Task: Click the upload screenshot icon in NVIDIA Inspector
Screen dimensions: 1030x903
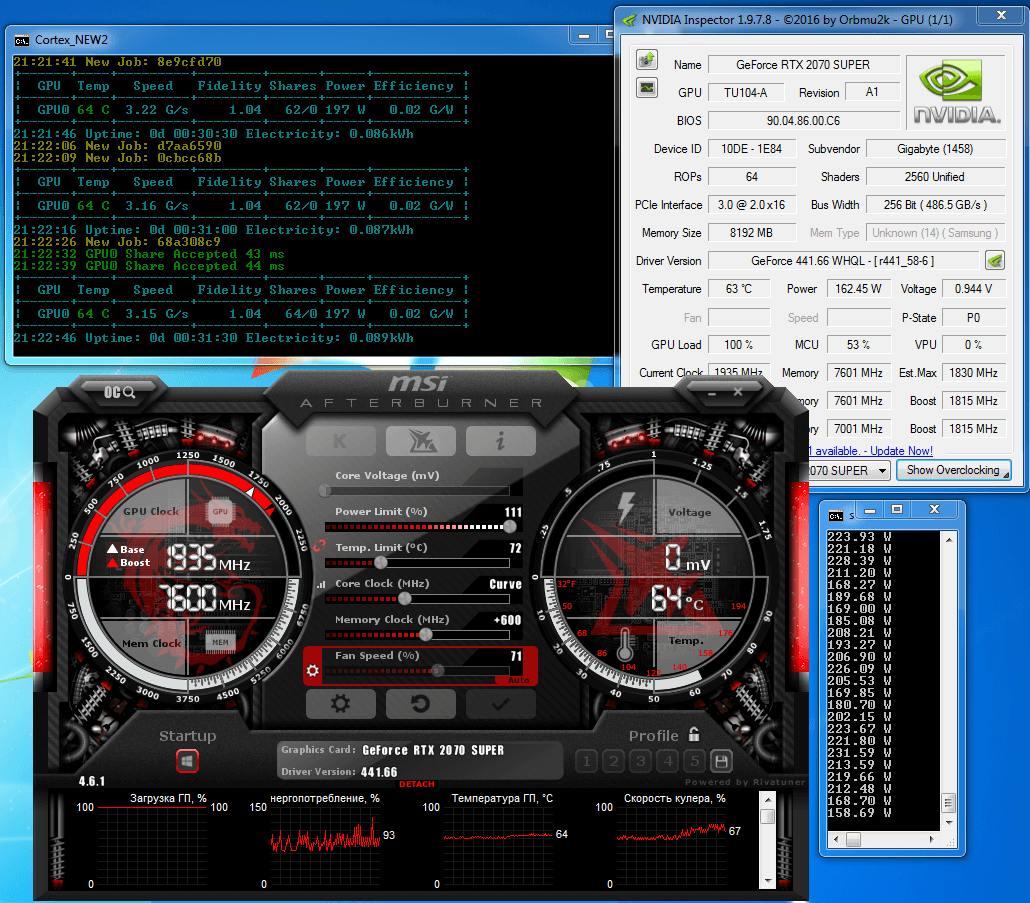Action: 647,60
